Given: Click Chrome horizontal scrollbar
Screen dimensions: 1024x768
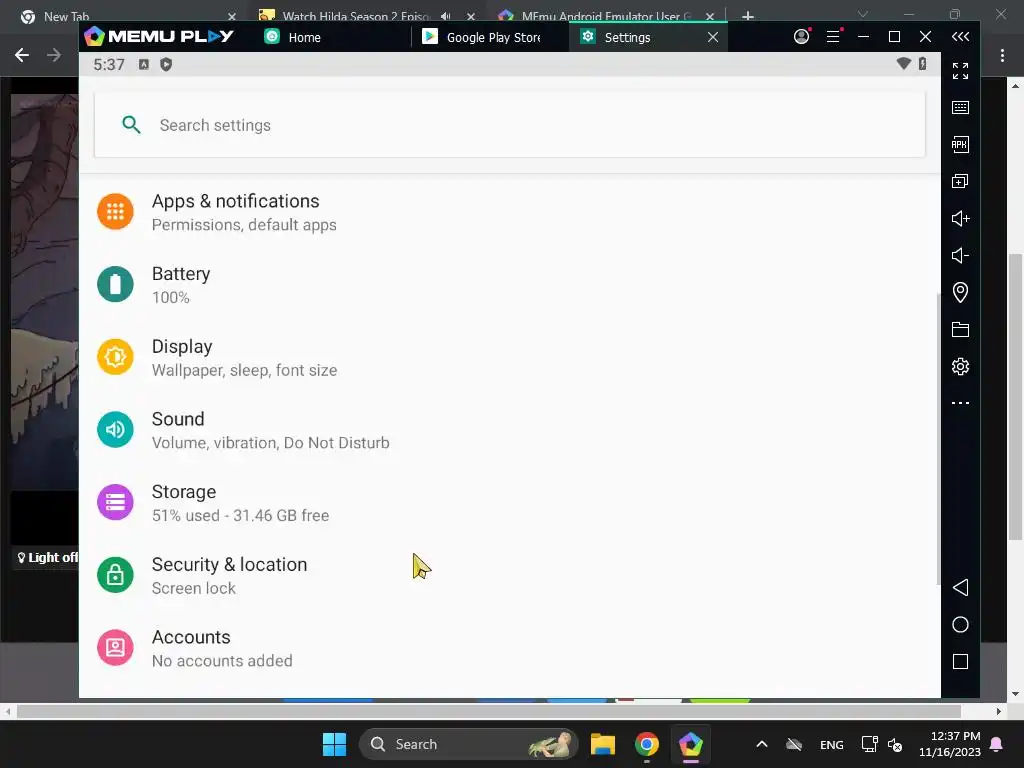Looking at the screenshot, I should [x=488, y=711].
